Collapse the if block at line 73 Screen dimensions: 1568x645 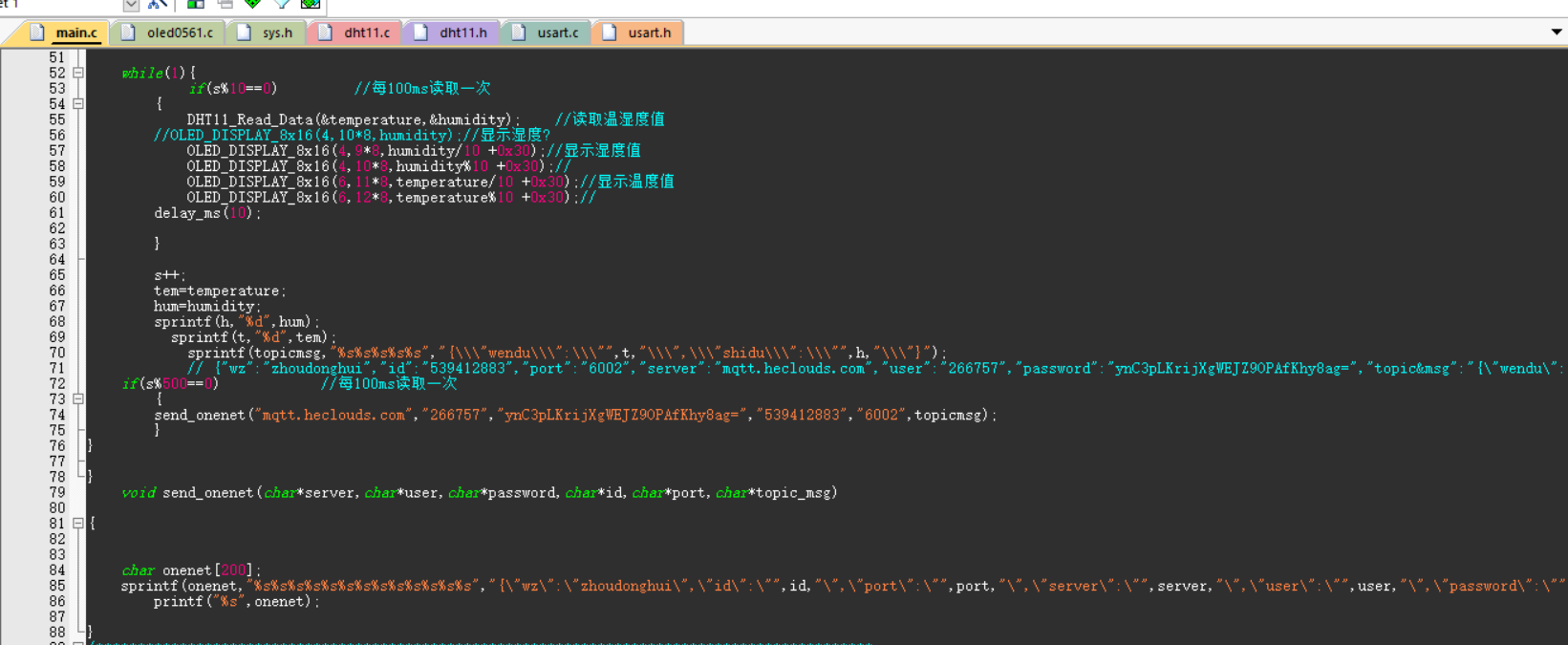click(x=78, y=399)
